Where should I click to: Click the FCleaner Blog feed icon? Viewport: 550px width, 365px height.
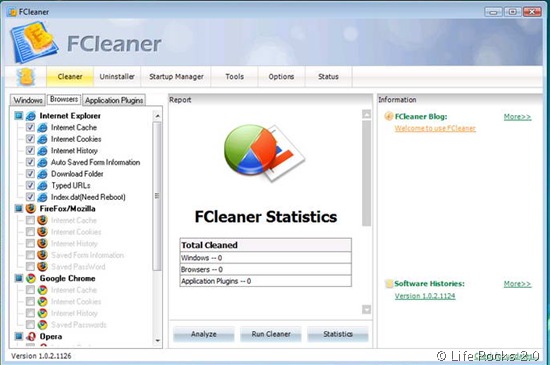[388, 116]
